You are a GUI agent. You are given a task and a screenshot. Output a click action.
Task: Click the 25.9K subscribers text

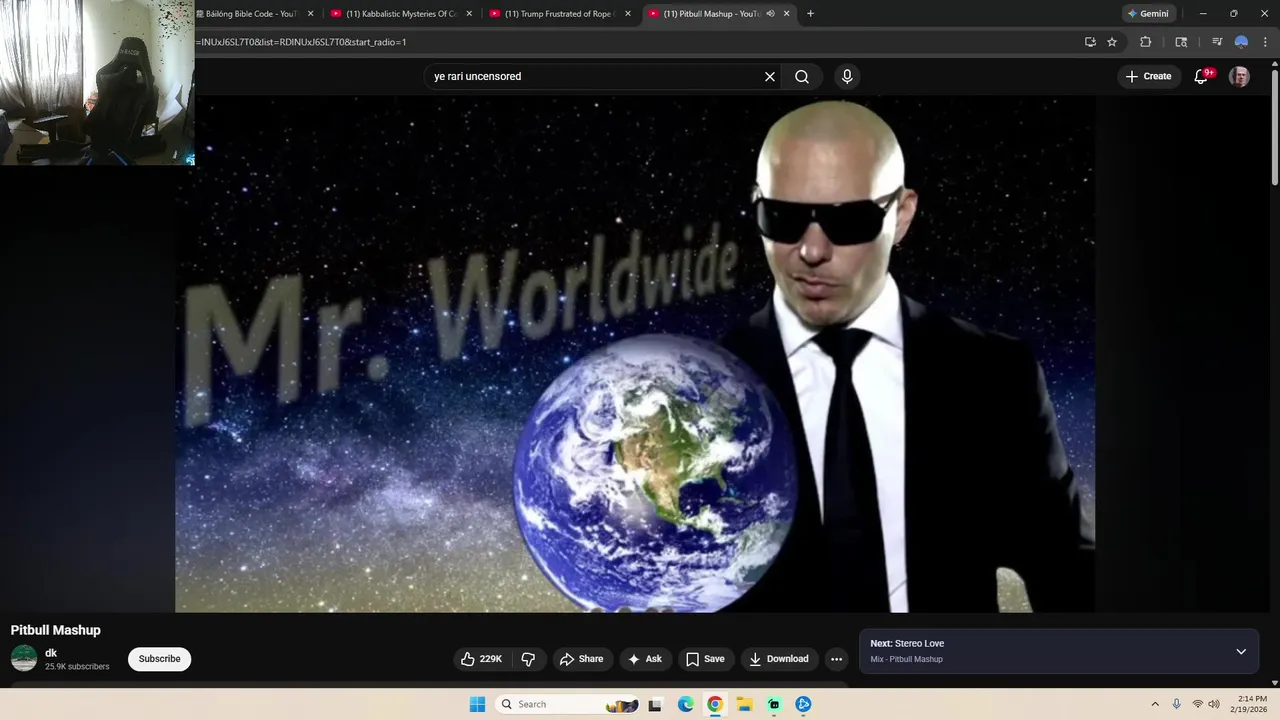(x=77, y=666)
